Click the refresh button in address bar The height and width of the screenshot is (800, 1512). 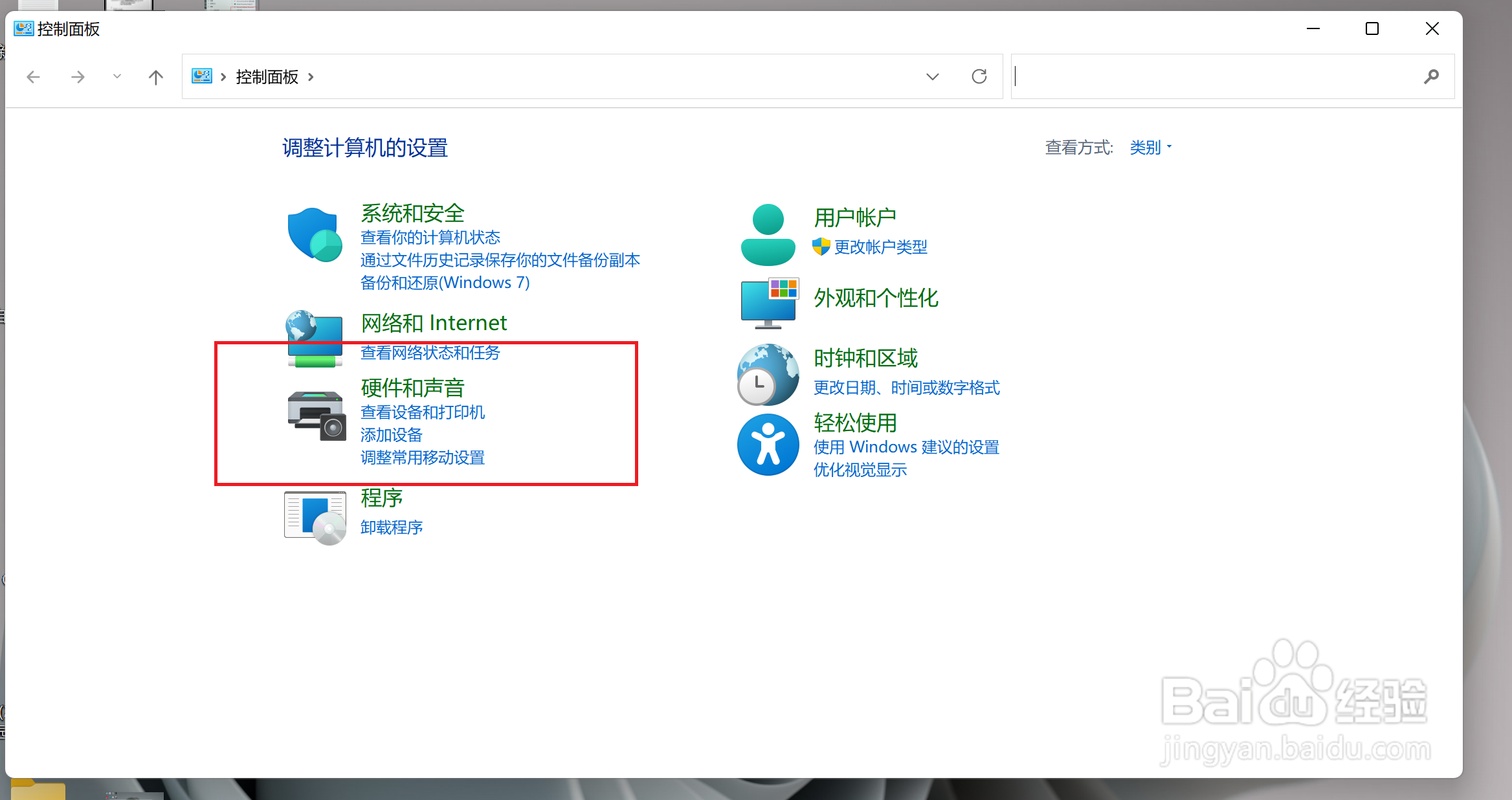point(979,76)
